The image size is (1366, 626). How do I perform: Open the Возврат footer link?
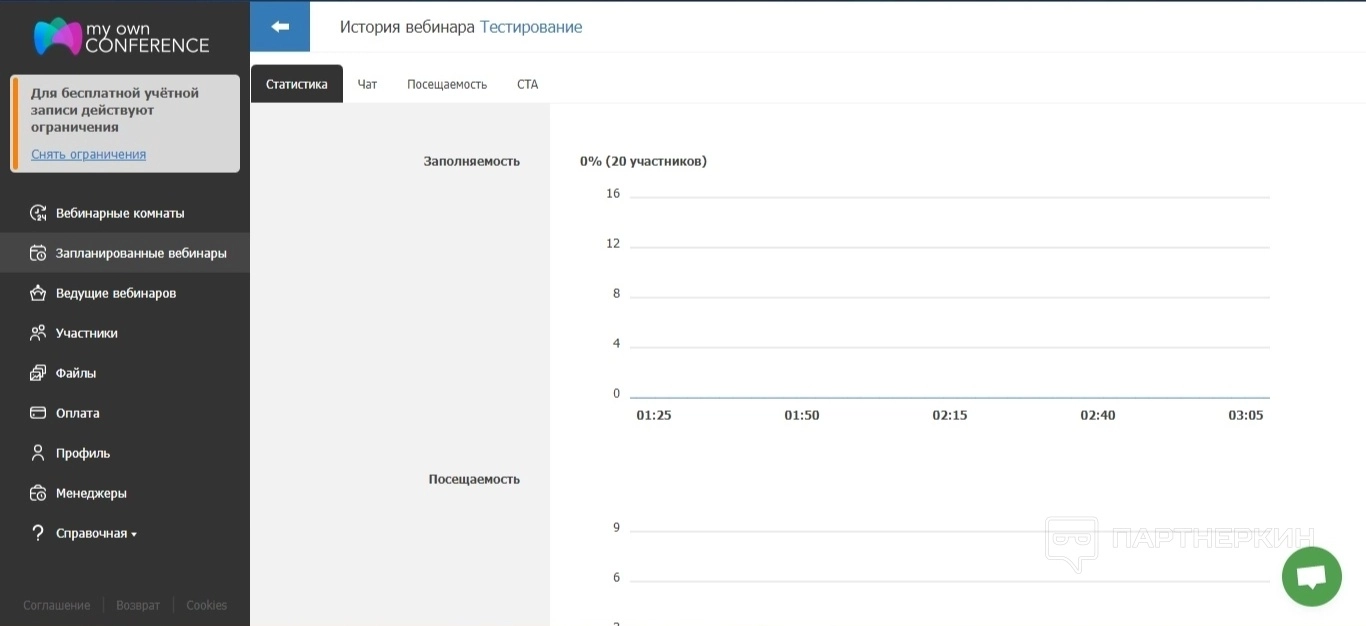138,605
